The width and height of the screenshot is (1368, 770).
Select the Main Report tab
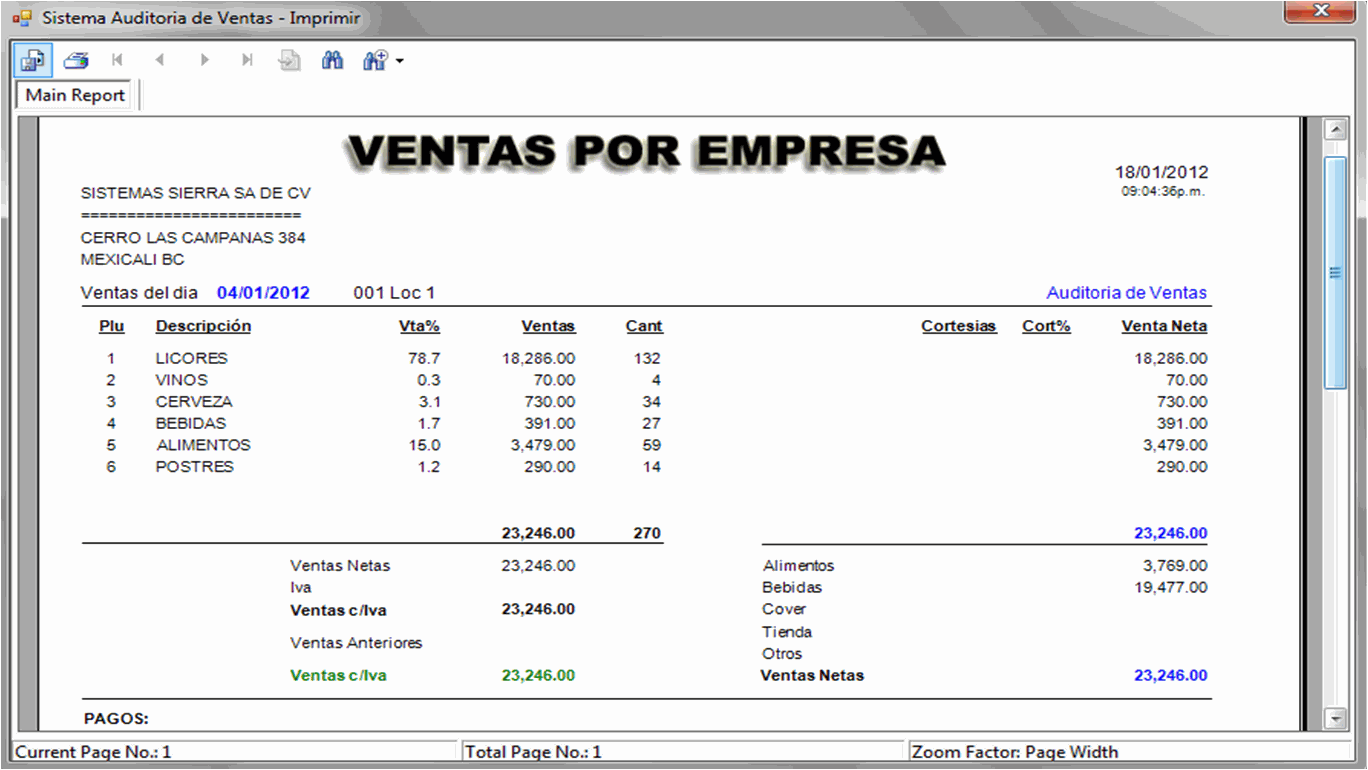tap(75, 95)
